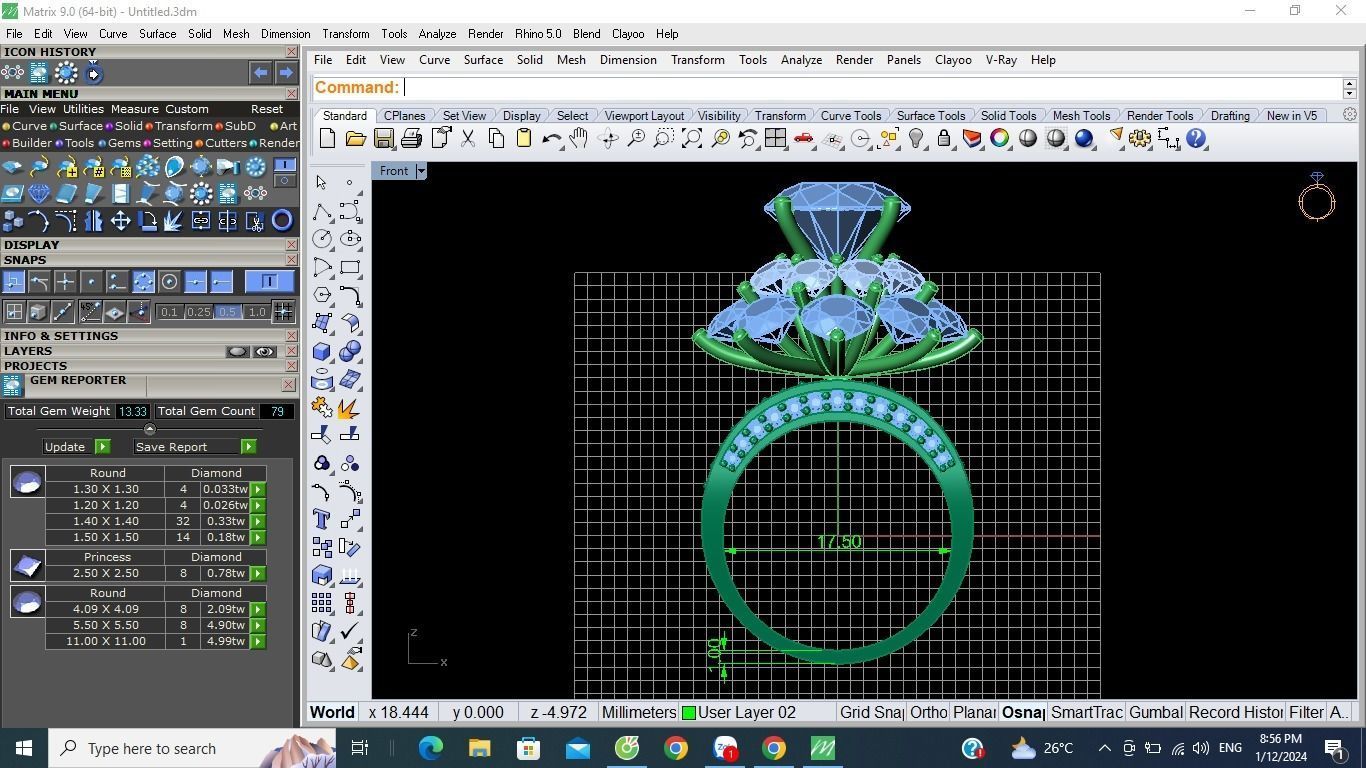This screenshot has width=1366, height=768.
Task: Click the Box solid tool icon
Action: [322, 351]
